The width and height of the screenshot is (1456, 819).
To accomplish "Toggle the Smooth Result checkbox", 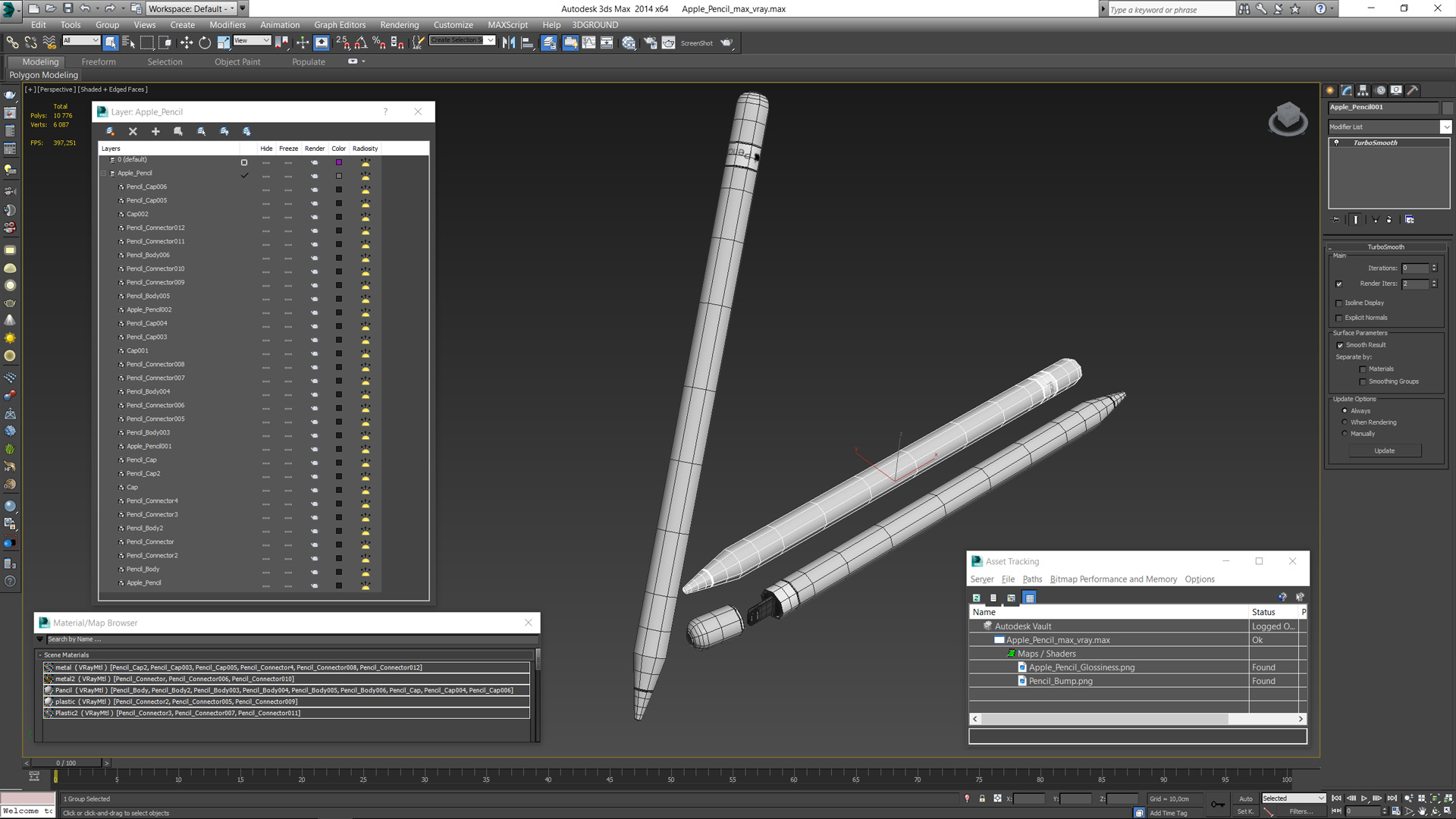I will (1340, 346).
